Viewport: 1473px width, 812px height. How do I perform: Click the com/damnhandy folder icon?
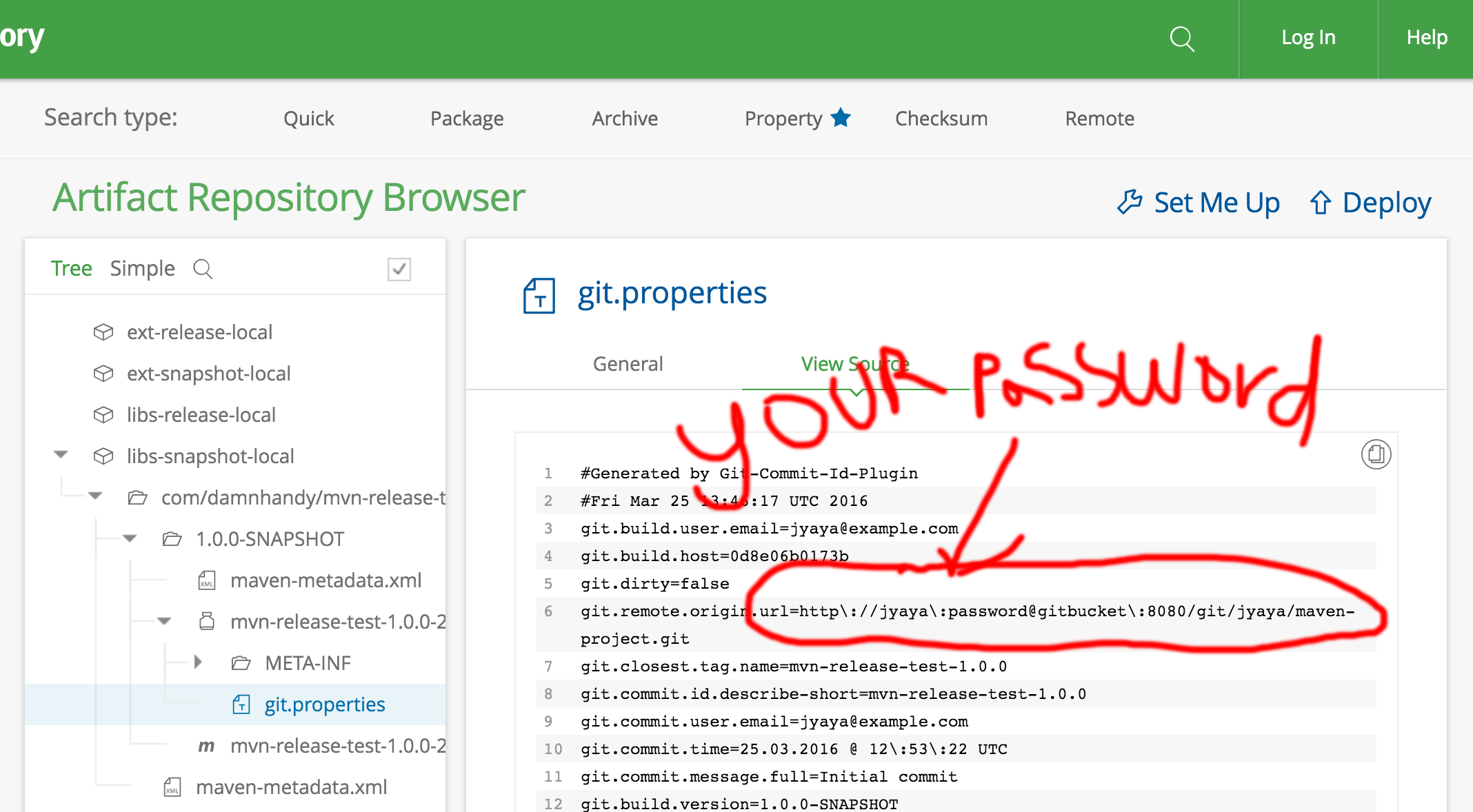point(138,498)
